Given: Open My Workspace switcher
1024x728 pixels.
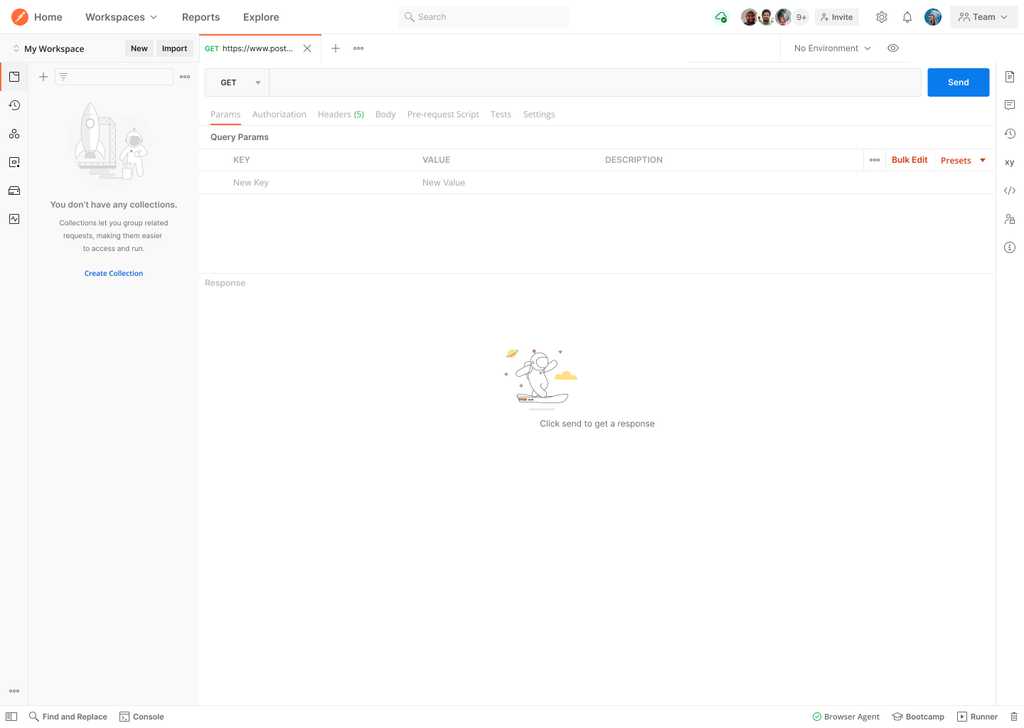Looking at the screenshot, I should click(49, 49).
